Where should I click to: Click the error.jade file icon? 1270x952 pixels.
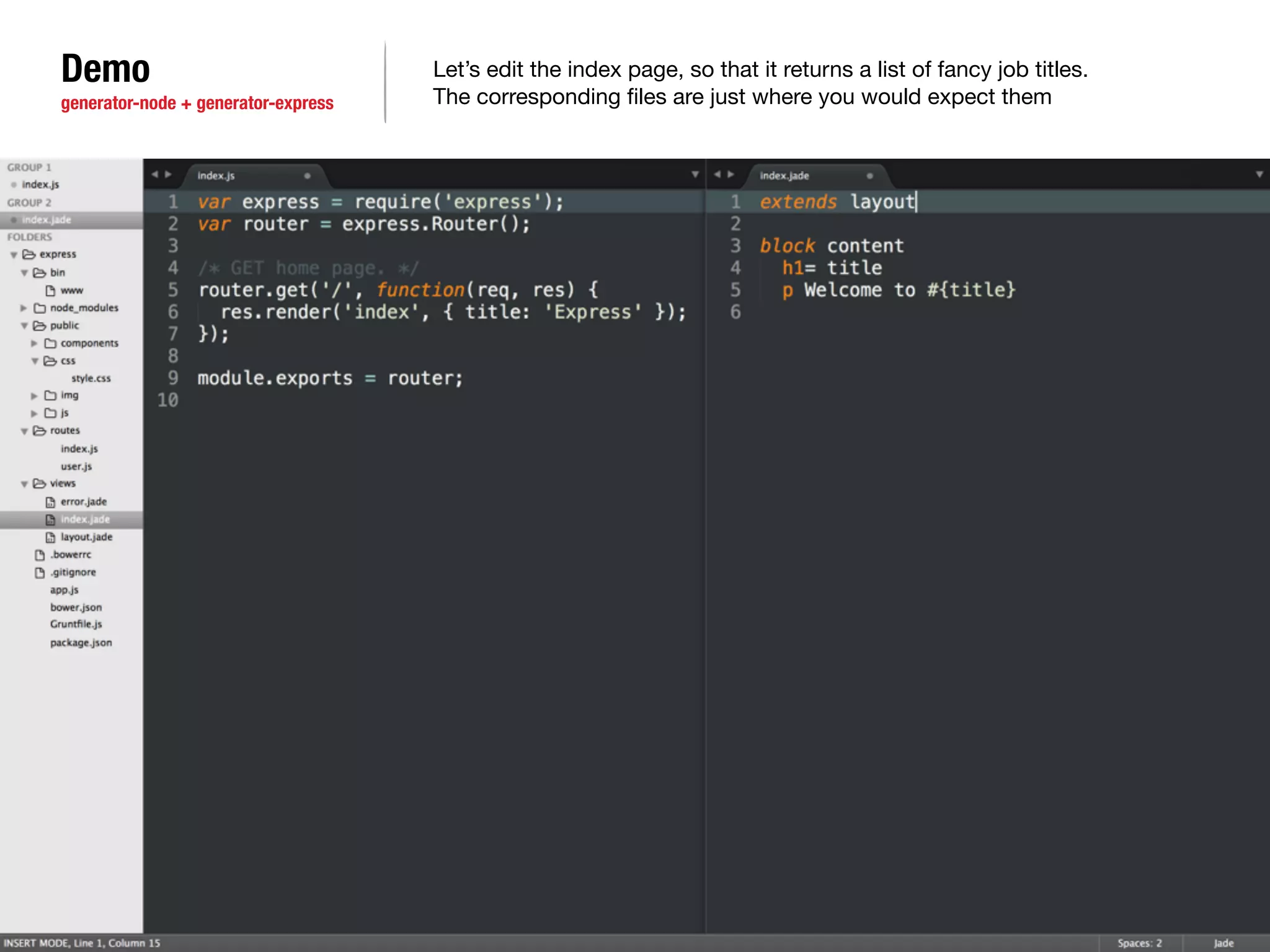point(51,501)
